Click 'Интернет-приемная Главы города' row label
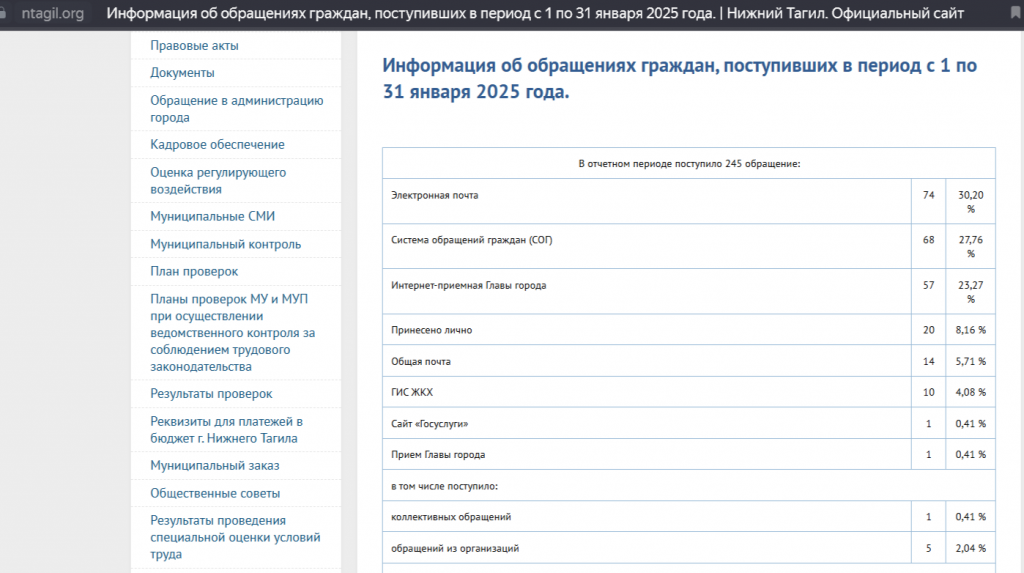The width and height of the screenshot is (1024, 573). (468, 286)
